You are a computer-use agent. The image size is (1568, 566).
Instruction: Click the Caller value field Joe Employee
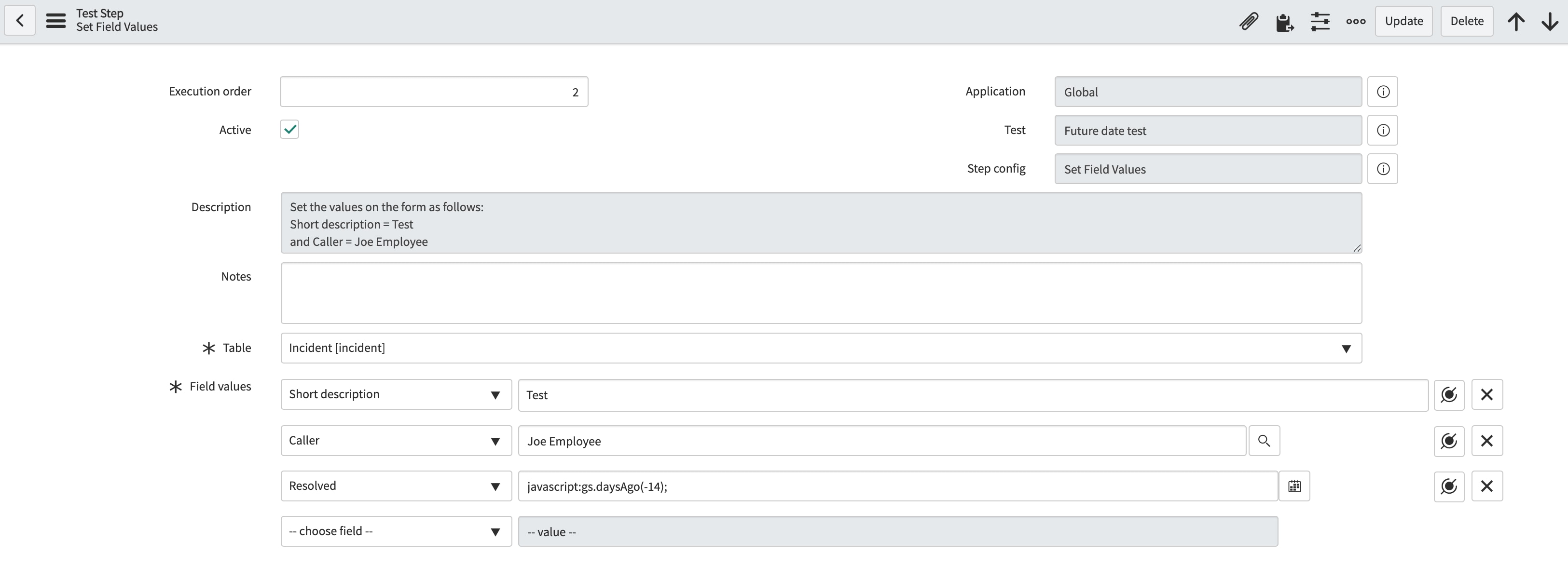(882, 441)
